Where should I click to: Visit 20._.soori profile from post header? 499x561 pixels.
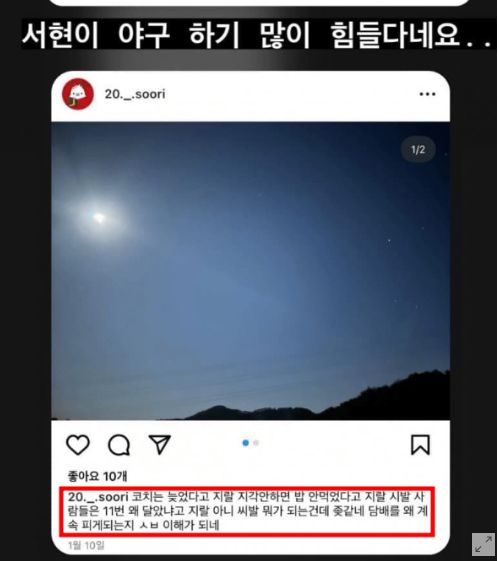(x=135, y=94)
